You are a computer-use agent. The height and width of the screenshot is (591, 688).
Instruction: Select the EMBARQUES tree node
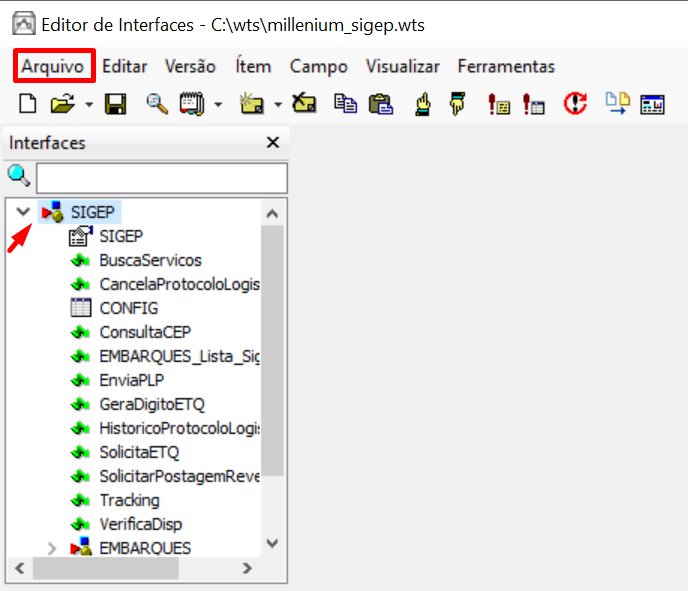145,548
